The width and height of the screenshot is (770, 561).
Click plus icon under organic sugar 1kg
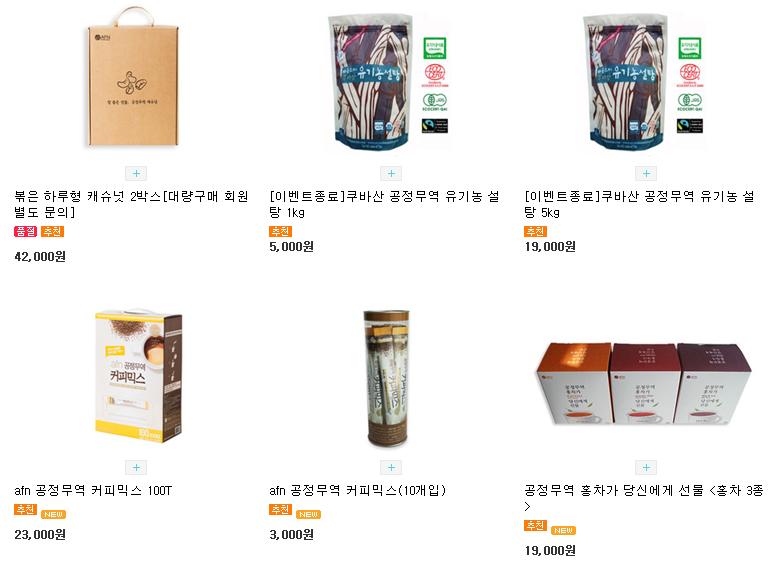click(391, 173)
